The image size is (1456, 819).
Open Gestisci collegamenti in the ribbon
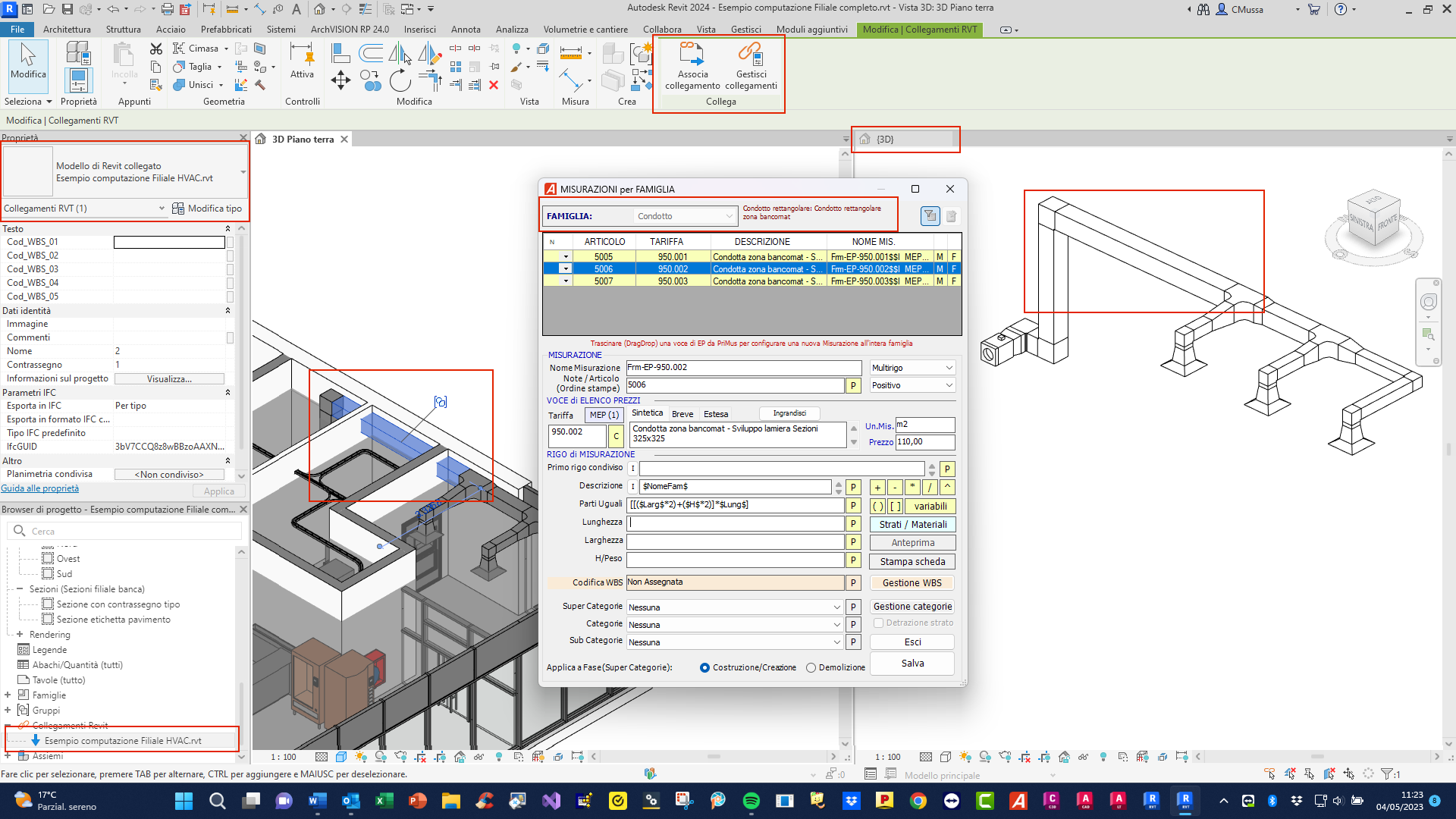coord(751,66)
